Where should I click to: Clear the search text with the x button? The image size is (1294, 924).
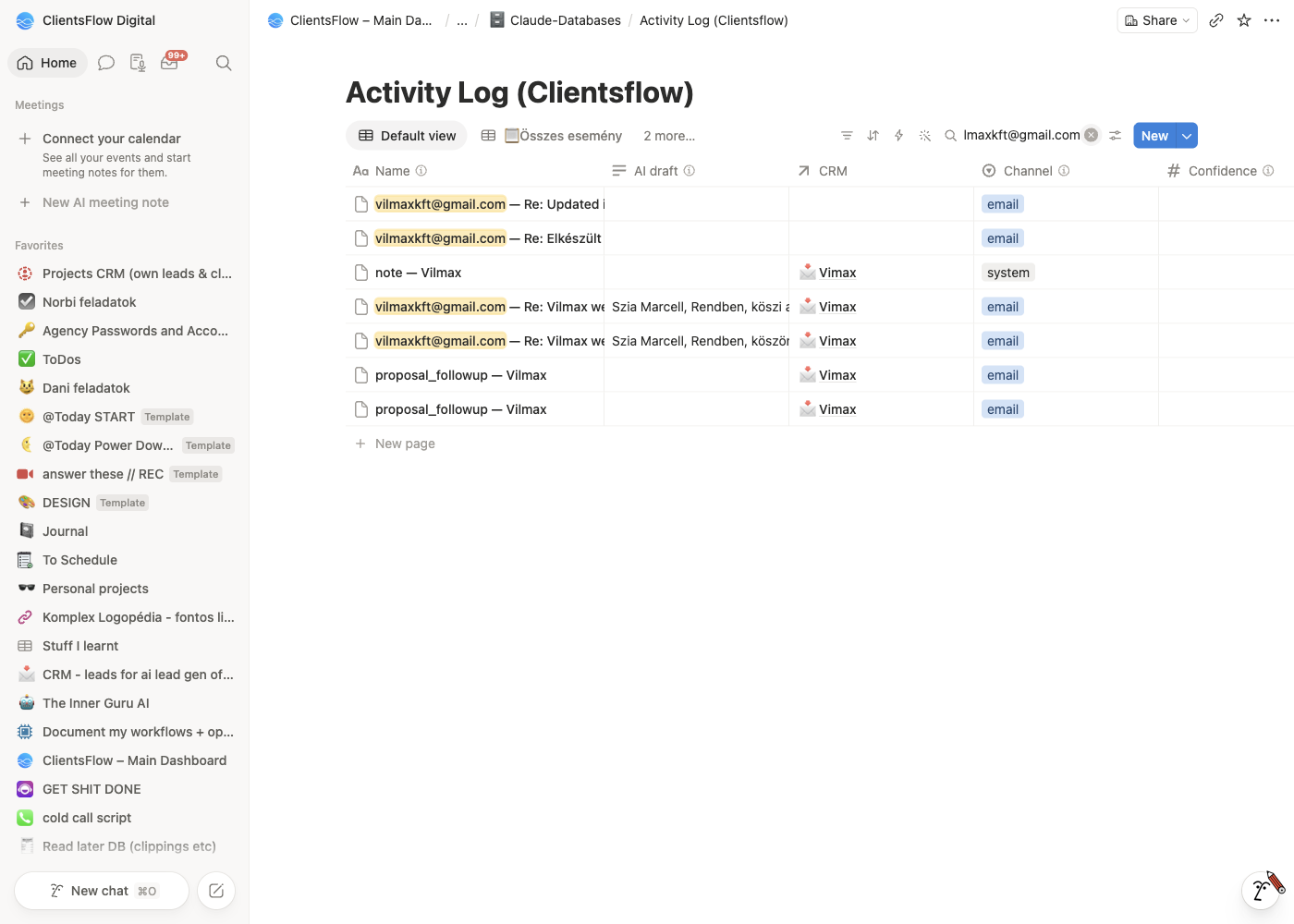1092,135
